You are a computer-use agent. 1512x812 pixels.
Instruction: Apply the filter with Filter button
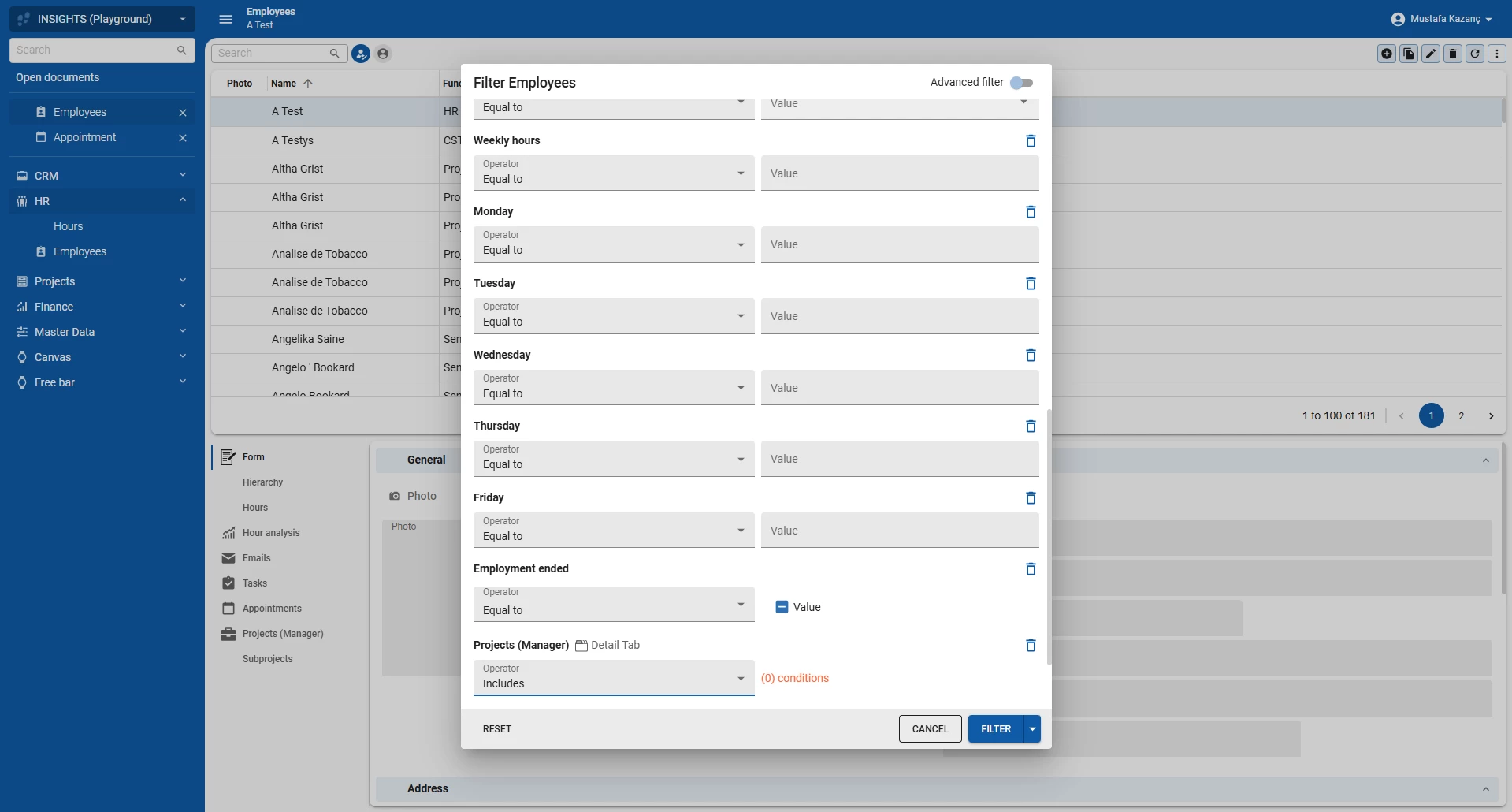click(996, 729)
